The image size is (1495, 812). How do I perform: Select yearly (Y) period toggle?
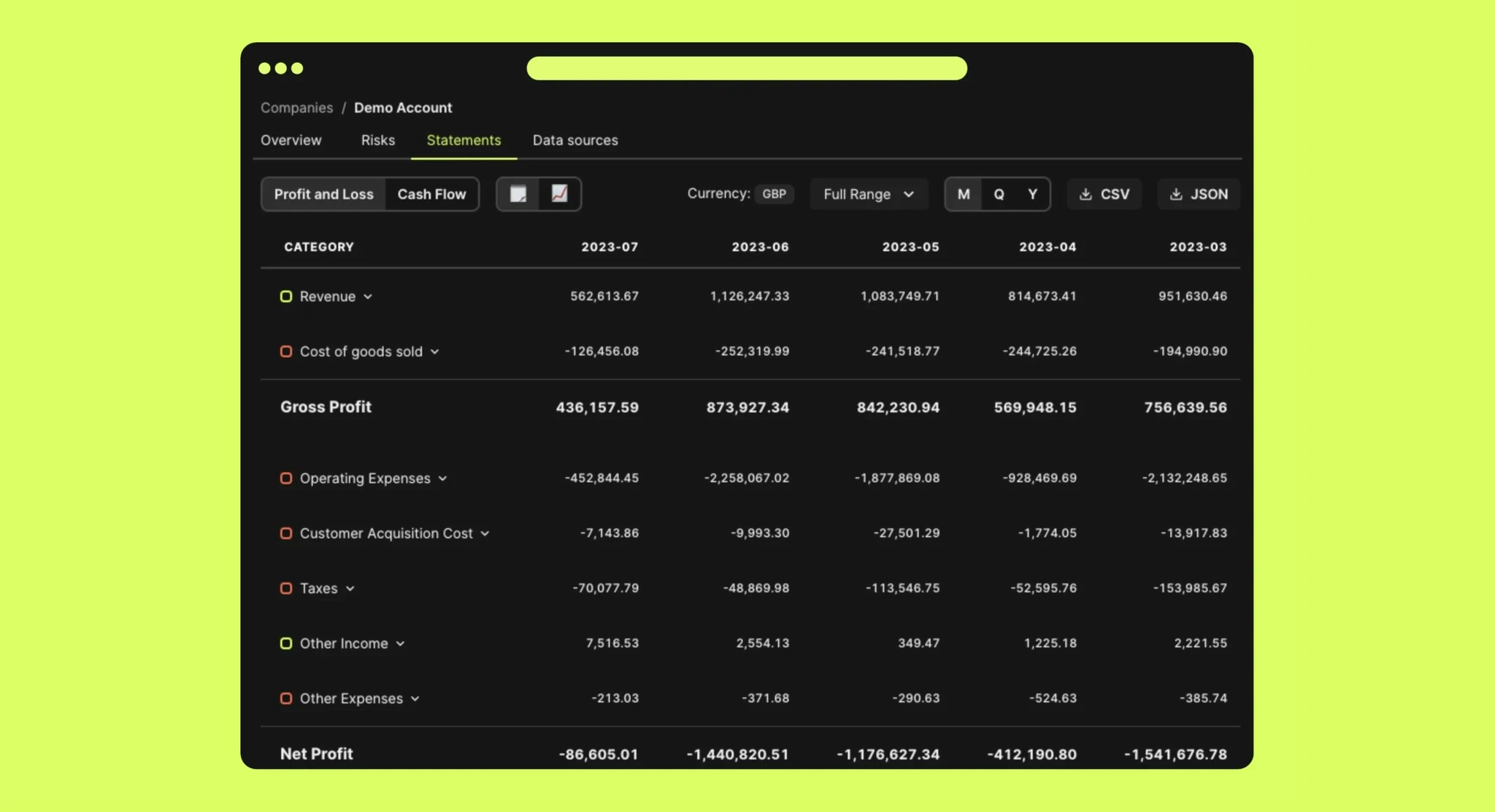tap(1032, 194)
